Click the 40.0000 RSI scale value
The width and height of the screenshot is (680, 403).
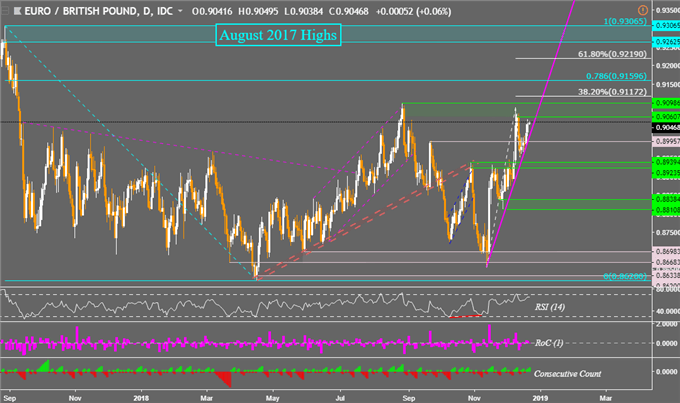tap(667, 311)
